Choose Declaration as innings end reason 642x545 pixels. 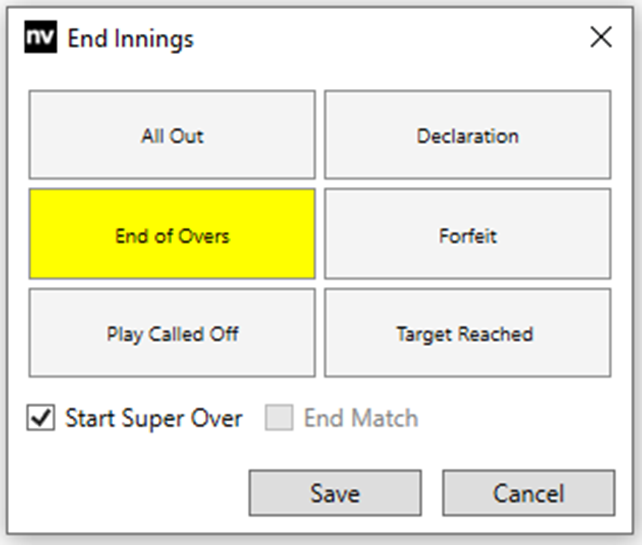coord(467,136)
